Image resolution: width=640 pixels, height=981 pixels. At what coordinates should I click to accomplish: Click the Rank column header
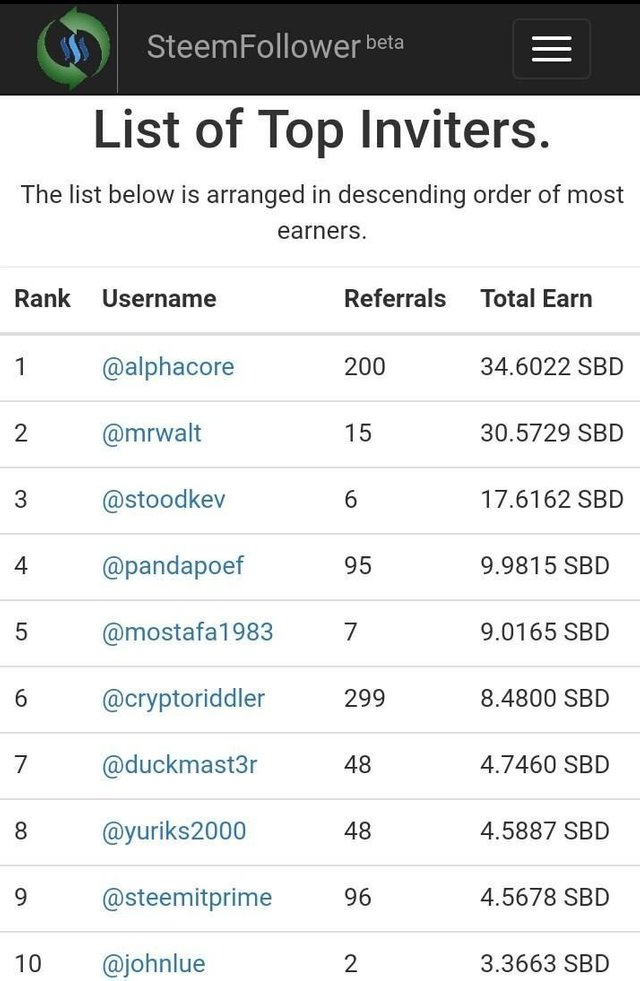click(43, 298)
